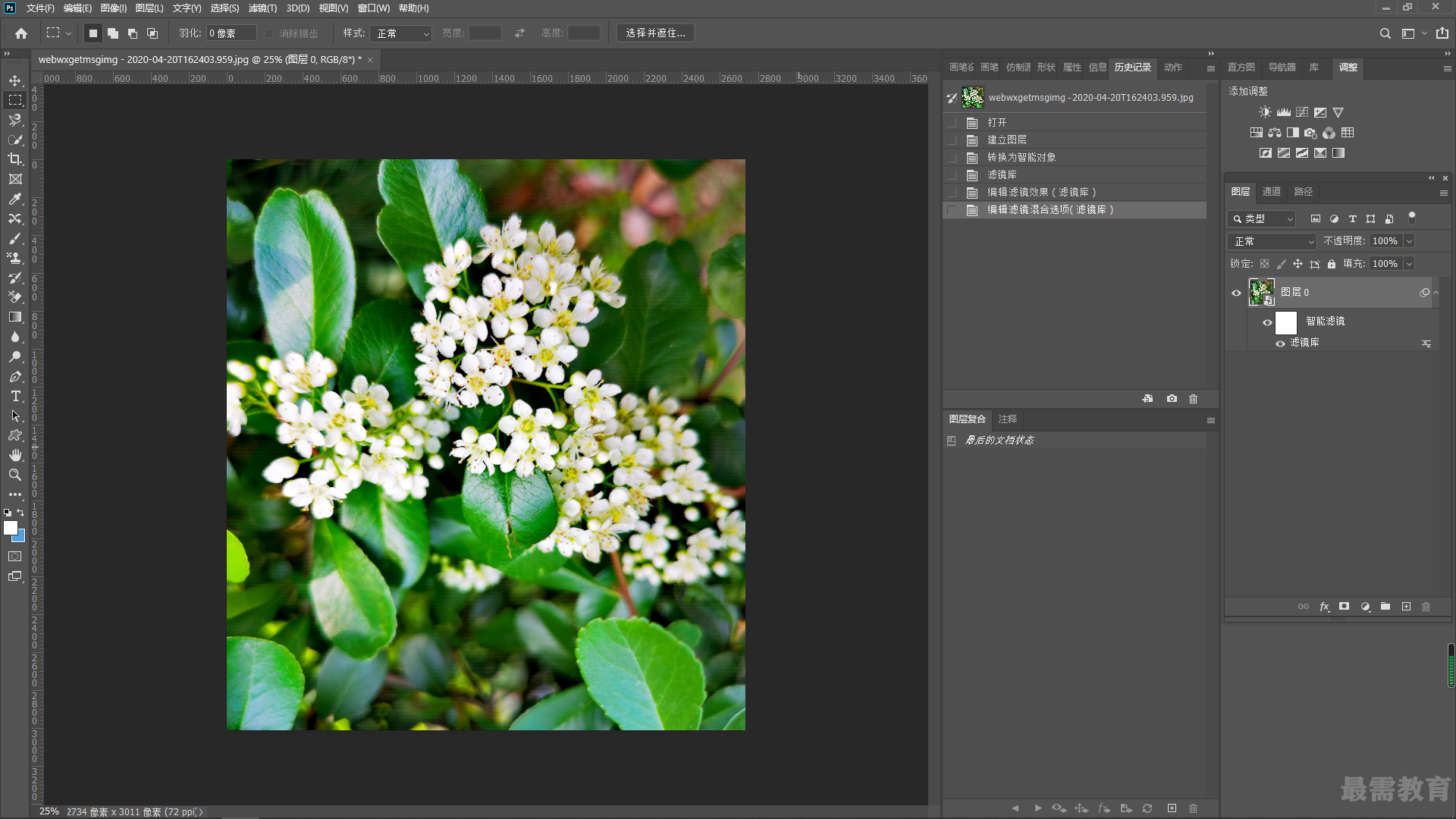Select the Zoom tool
The width and height of the screenshot is (1456, 819).
tap(15, 475)
